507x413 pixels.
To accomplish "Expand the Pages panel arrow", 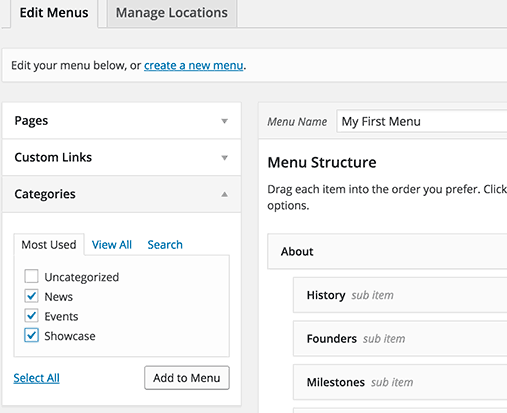I will tap(225, 121).
